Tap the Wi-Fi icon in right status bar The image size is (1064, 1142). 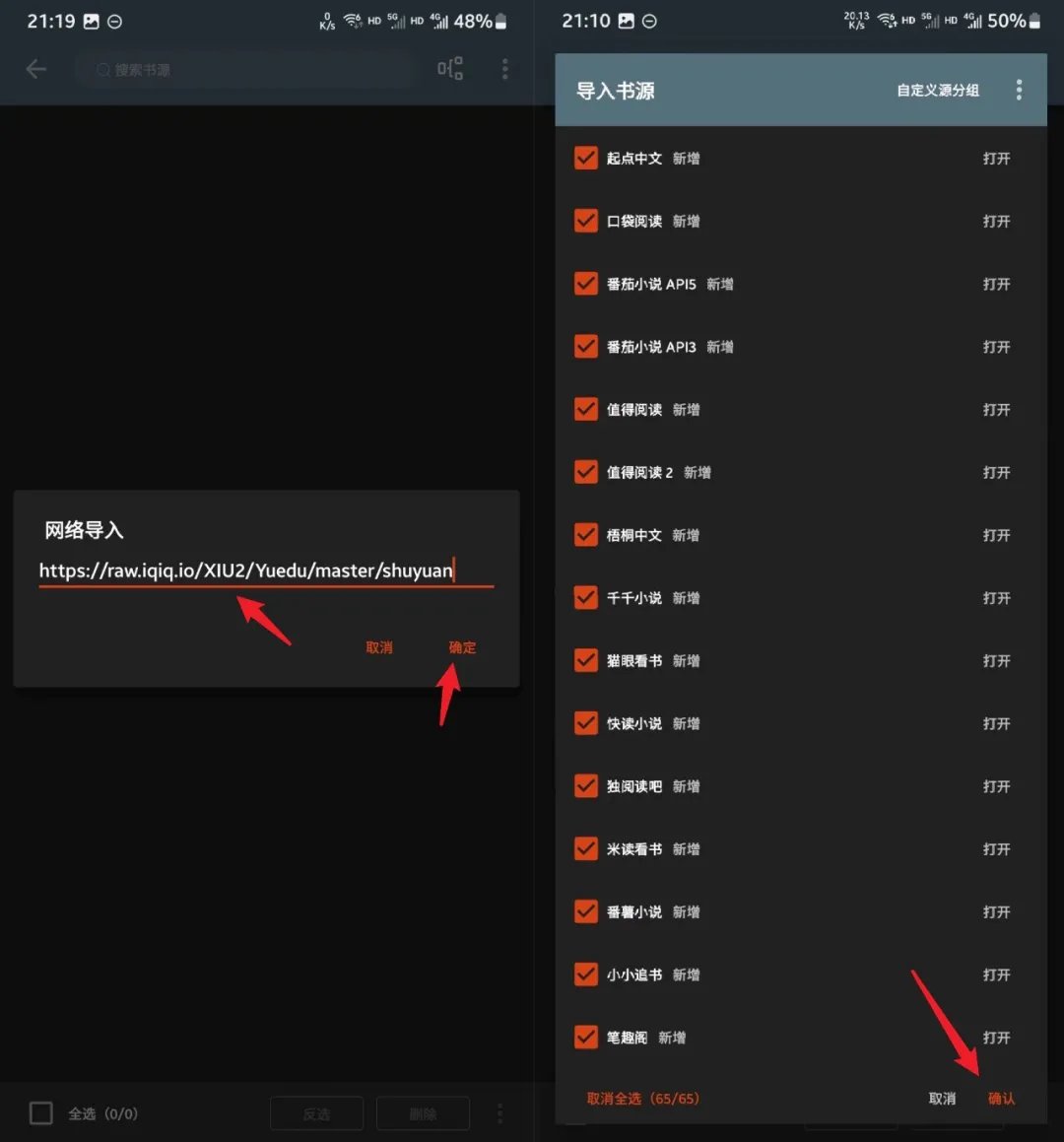click(x=887, y=21)
